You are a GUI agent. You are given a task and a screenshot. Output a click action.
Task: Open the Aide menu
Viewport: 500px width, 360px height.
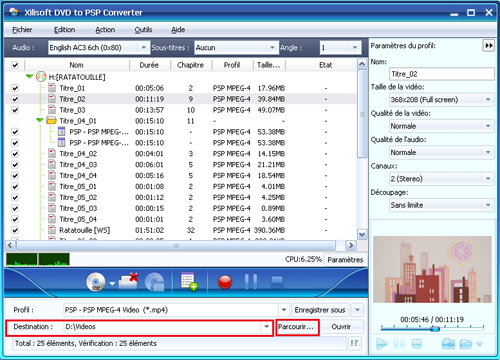coord(178,30)
